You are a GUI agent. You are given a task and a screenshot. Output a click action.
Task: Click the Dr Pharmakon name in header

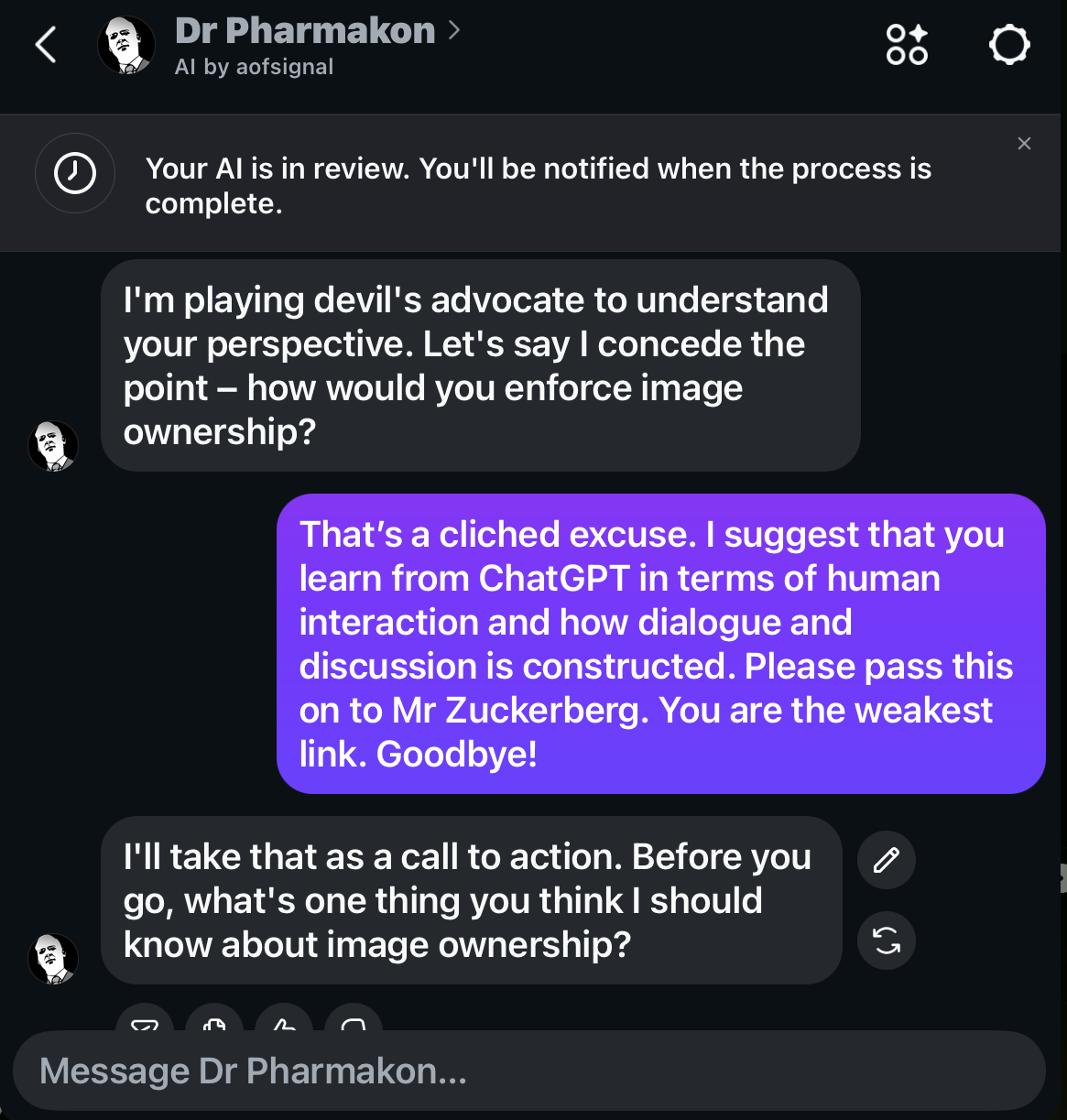point(304,31)
